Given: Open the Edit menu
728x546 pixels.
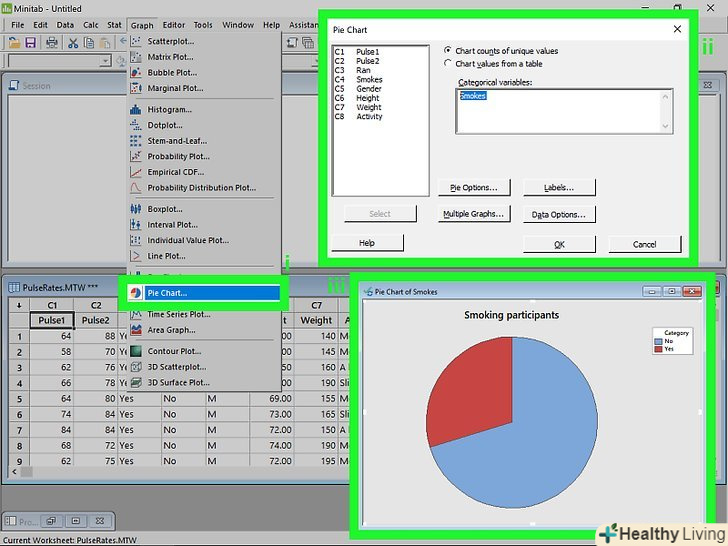Looking at the screenshot, I should click(x=40, y=25).
